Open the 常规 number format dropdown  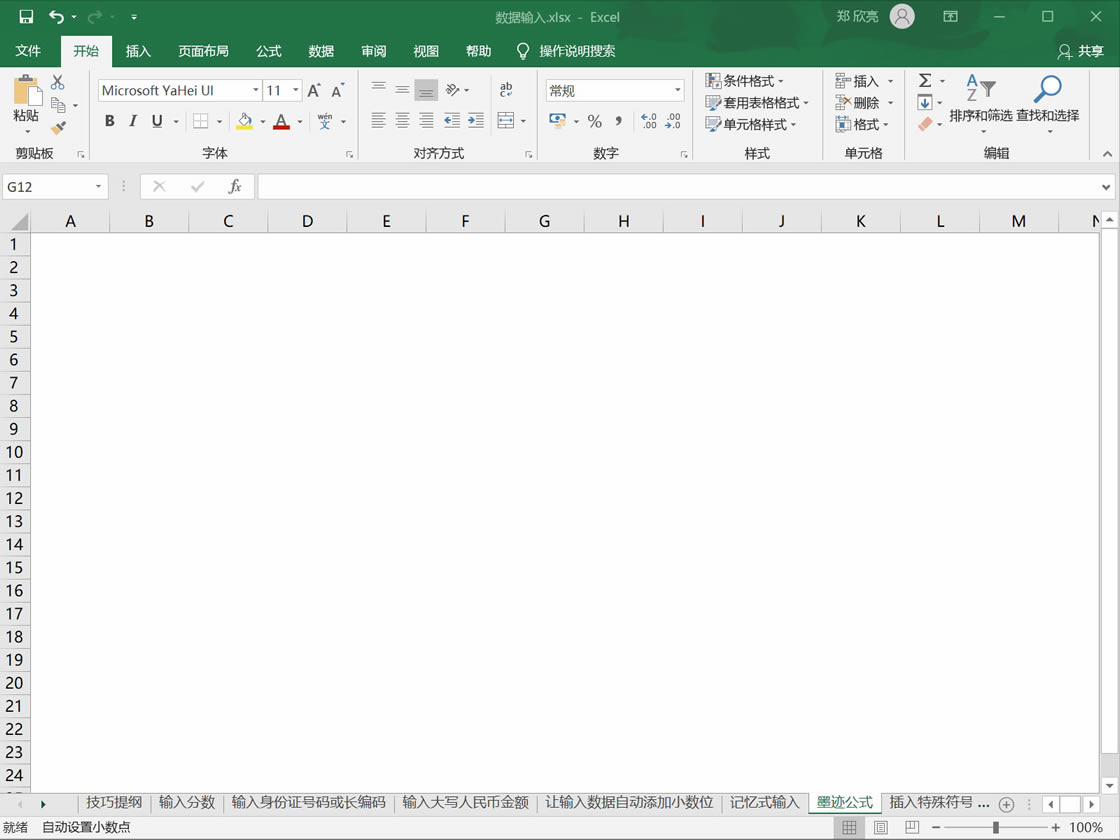(x=613, y=89)
